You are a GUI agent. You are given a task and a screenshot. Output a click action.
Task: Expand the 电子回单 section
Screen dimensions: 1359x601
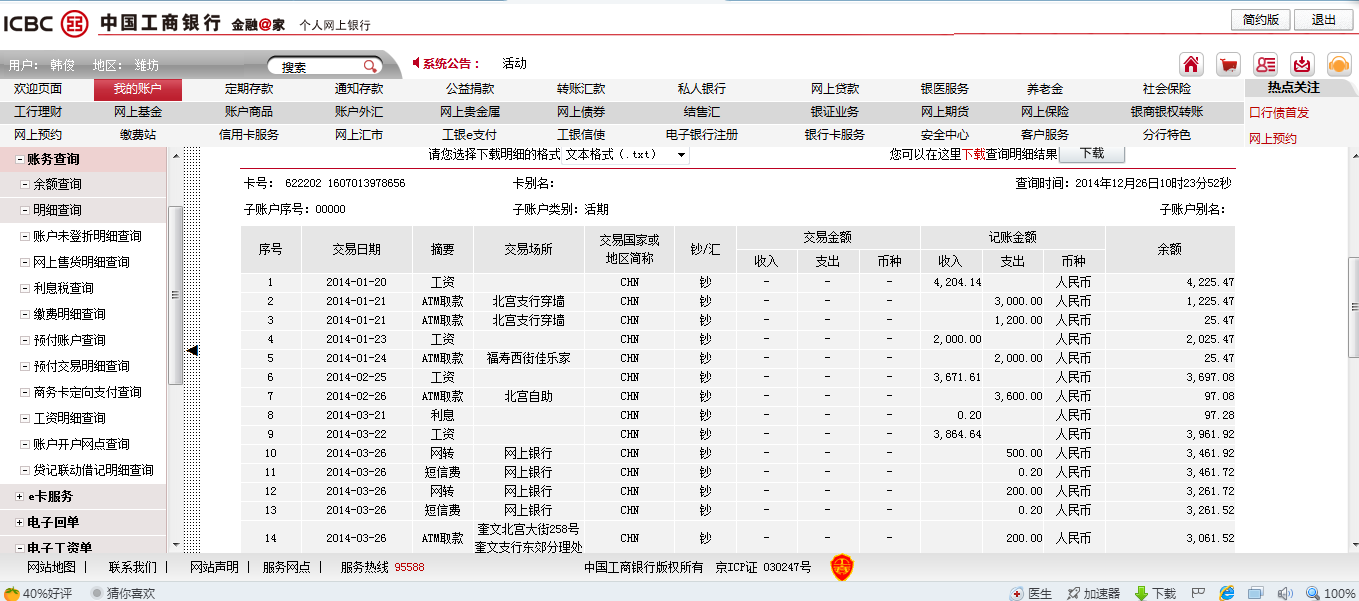click(19, 522)
